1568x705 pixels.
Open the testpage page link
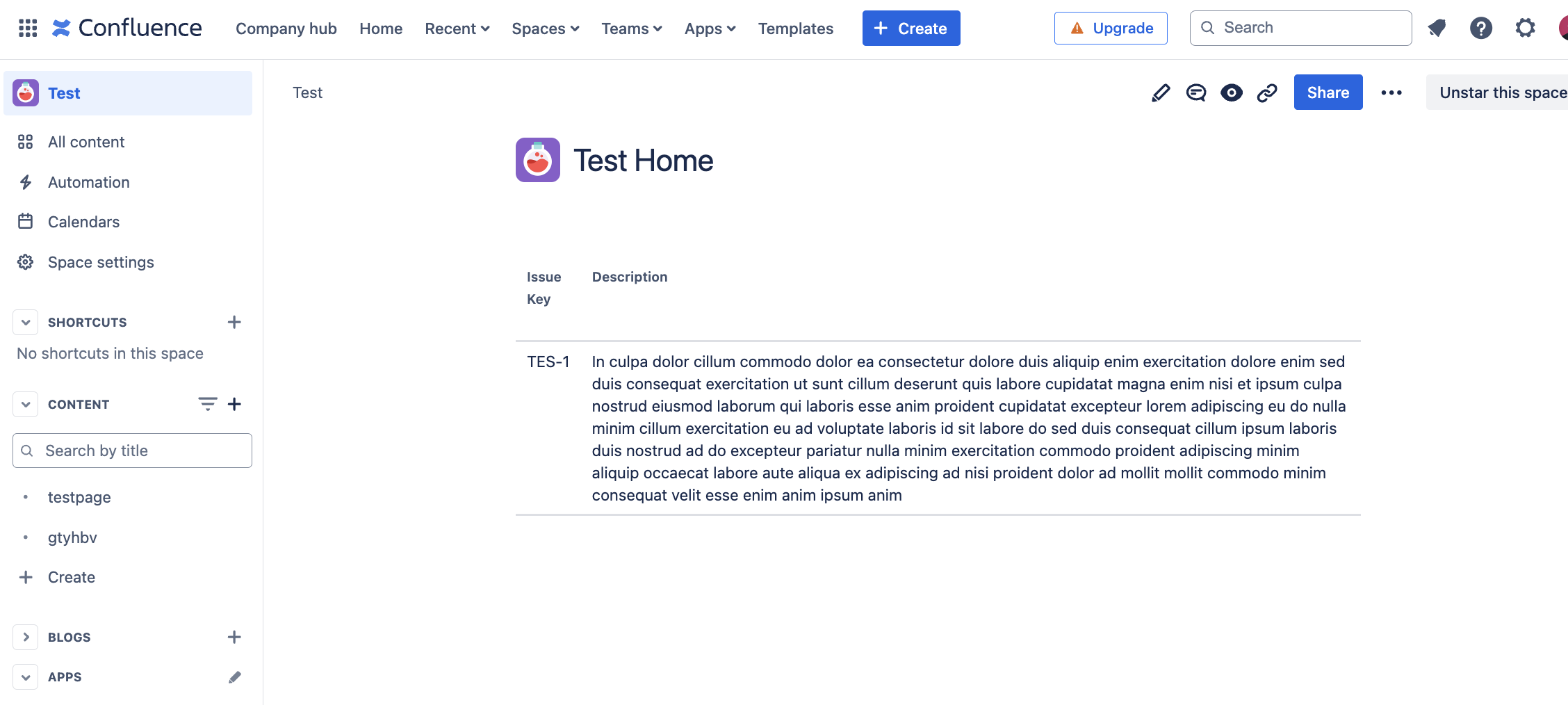(79, 496)
